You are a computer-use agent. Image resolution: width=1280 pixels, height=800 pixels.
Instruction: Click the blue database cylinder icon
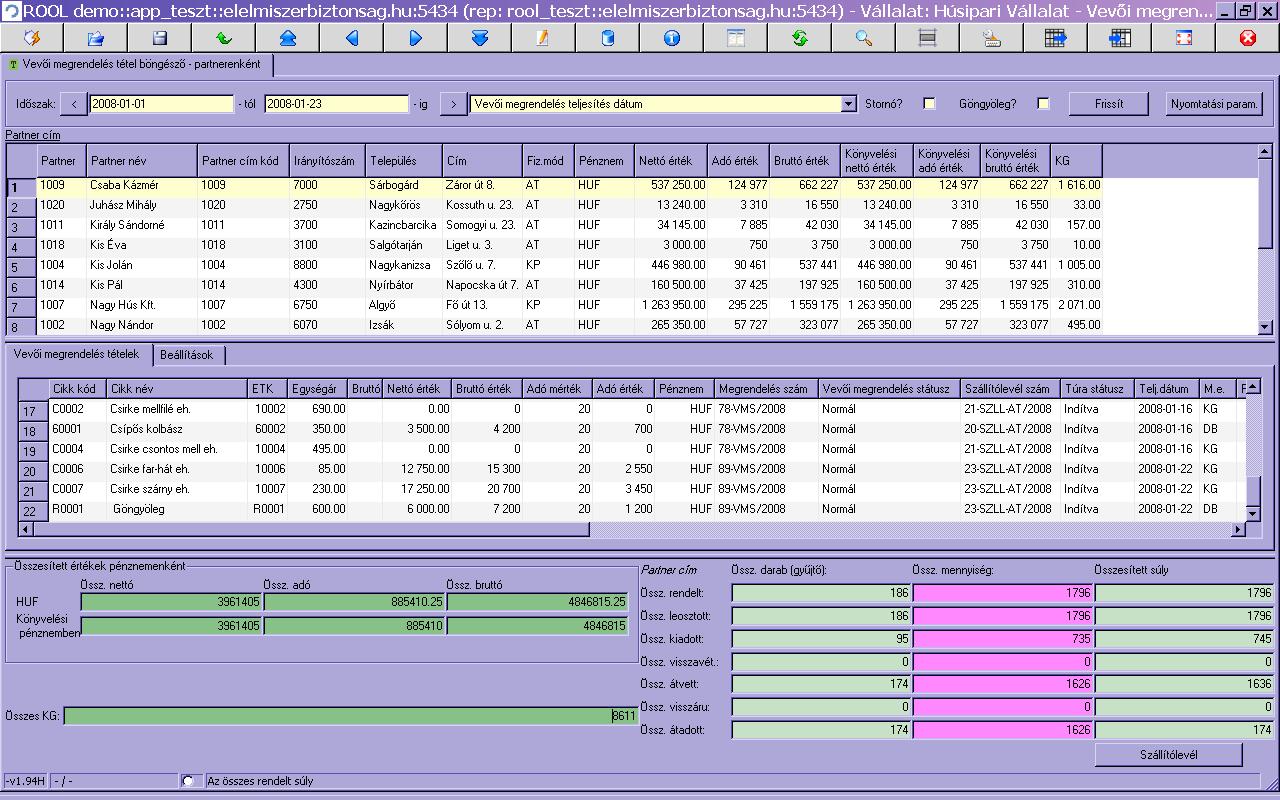607,38
